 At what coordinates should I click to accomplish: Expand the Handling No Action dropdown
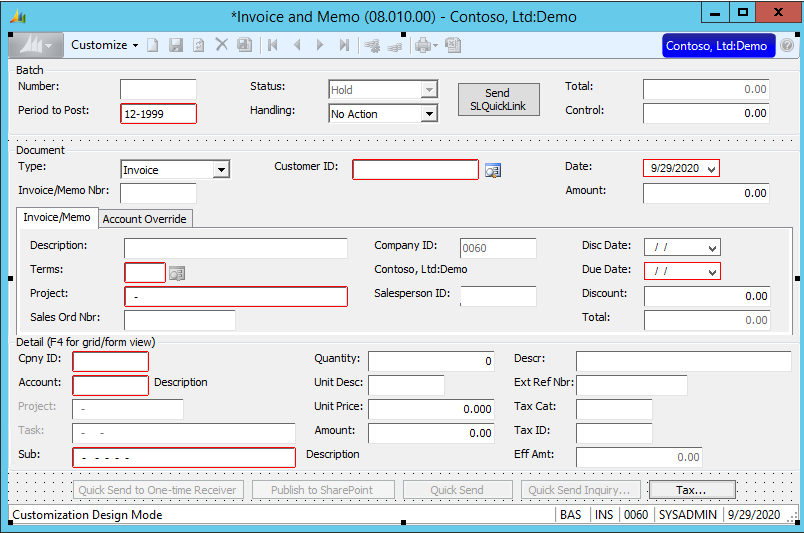tap(429, 114)
